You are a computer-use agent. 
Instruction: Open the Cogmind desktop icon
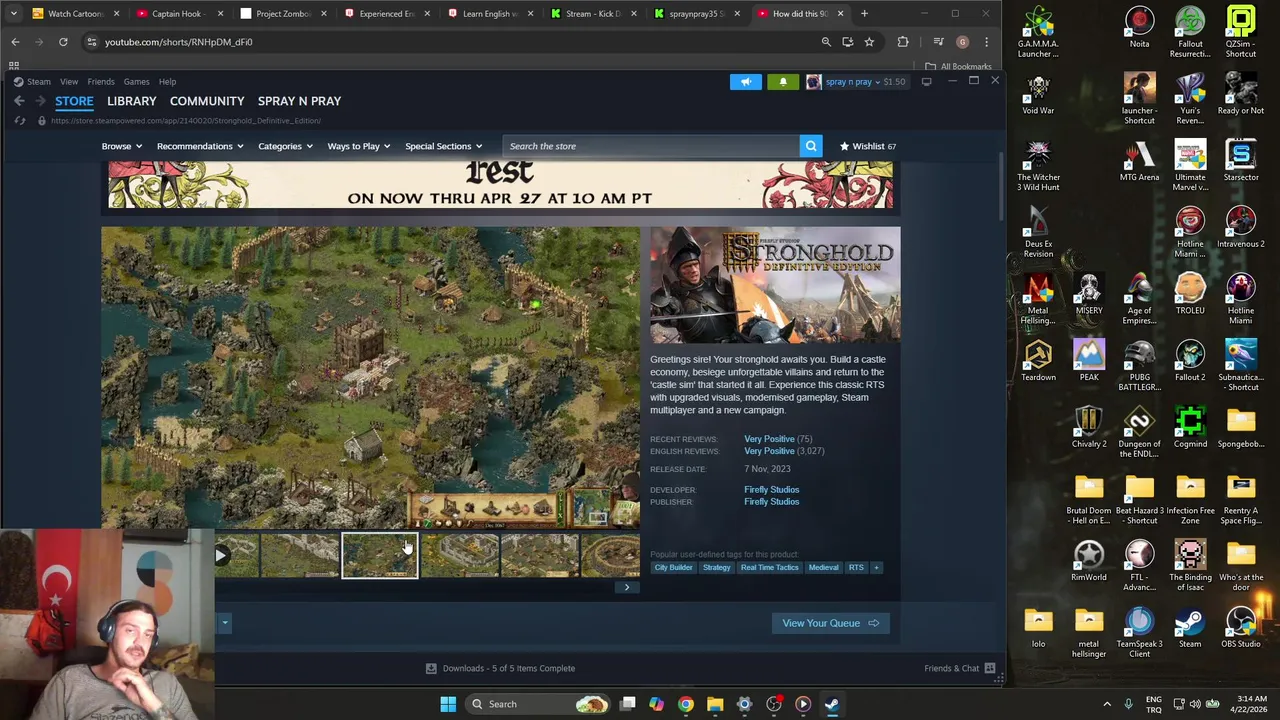[1190, 427]
